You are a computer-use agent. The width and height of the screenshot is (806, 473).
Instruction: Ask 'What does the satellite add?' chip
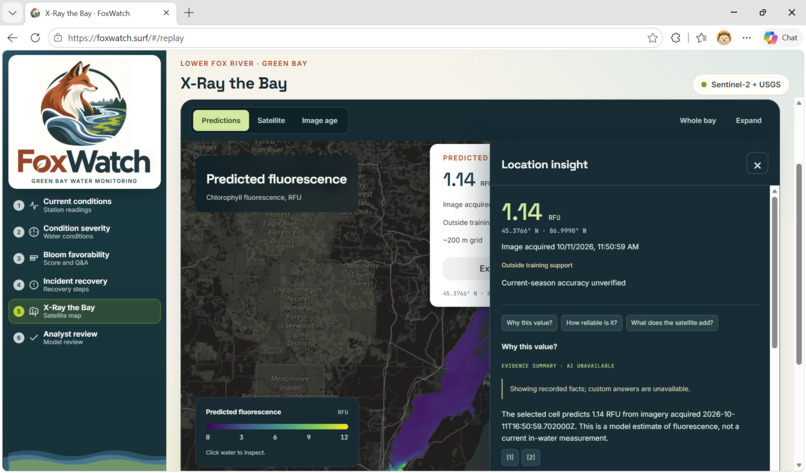(x=672, y=323)
